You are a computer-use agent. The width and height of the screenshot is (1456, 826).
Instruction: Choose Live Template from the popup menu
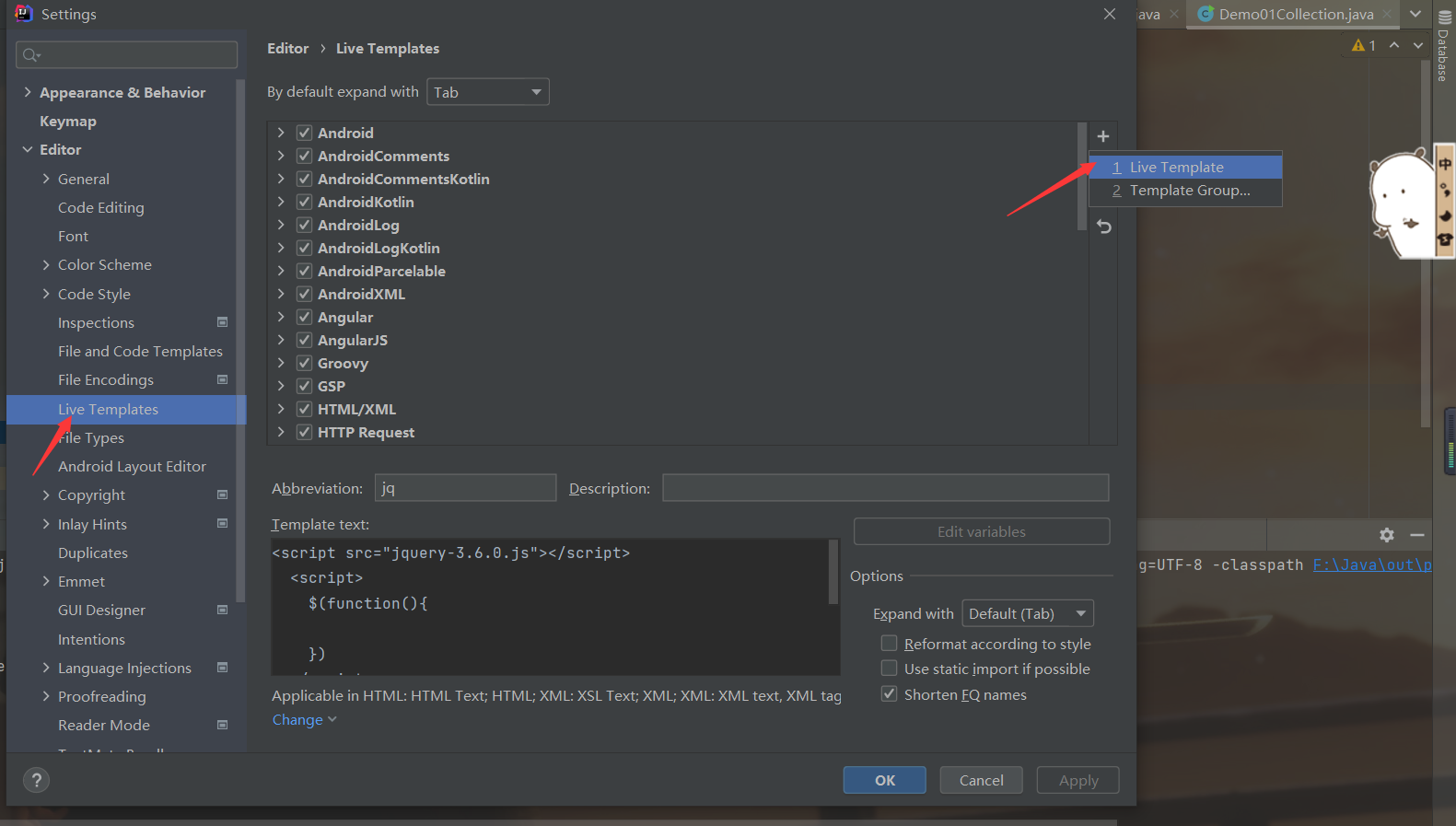click(1186, 167)
